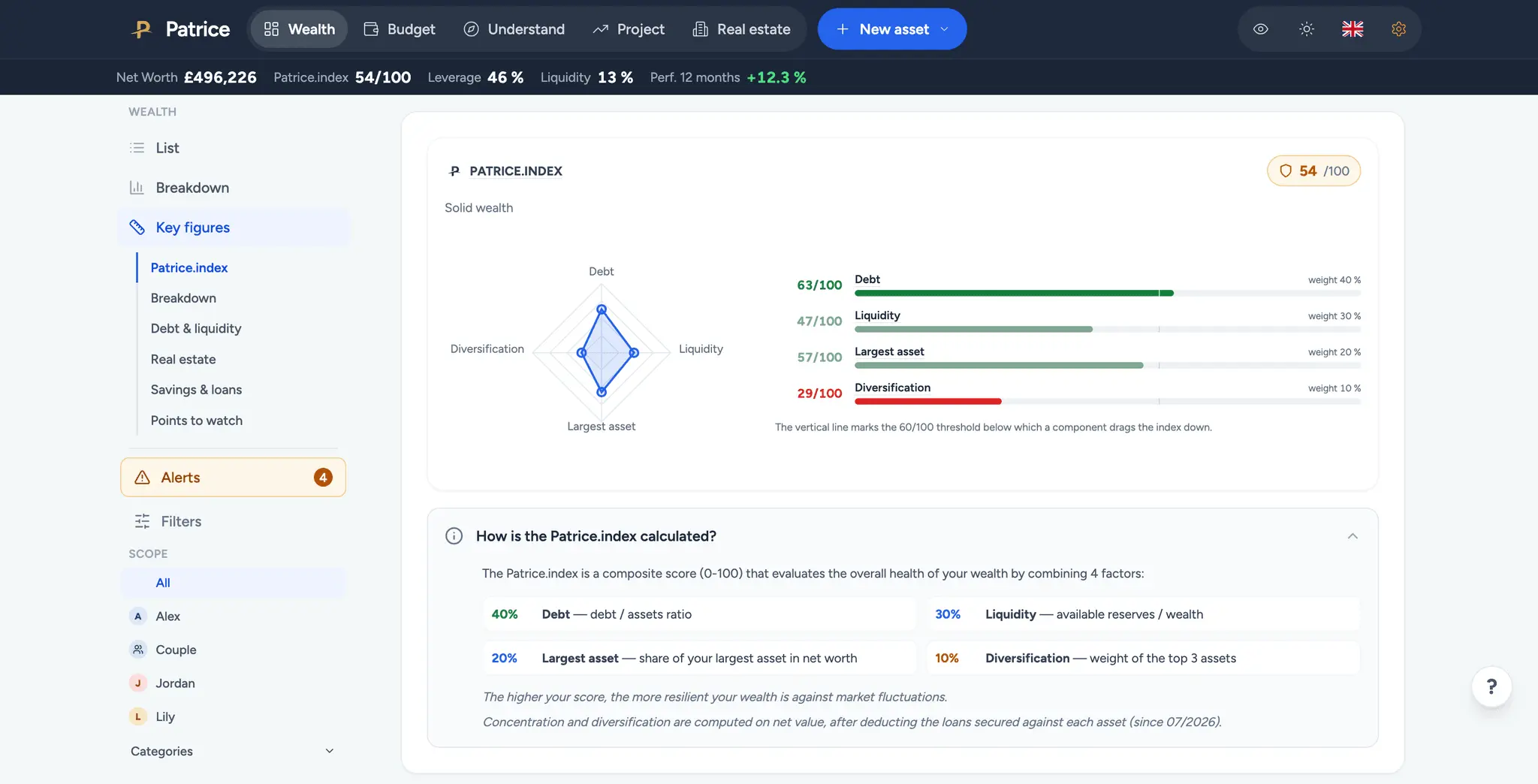Click the 54/100 shield score badge
The image size is (1538, 784).
(x=1313, y=170)
